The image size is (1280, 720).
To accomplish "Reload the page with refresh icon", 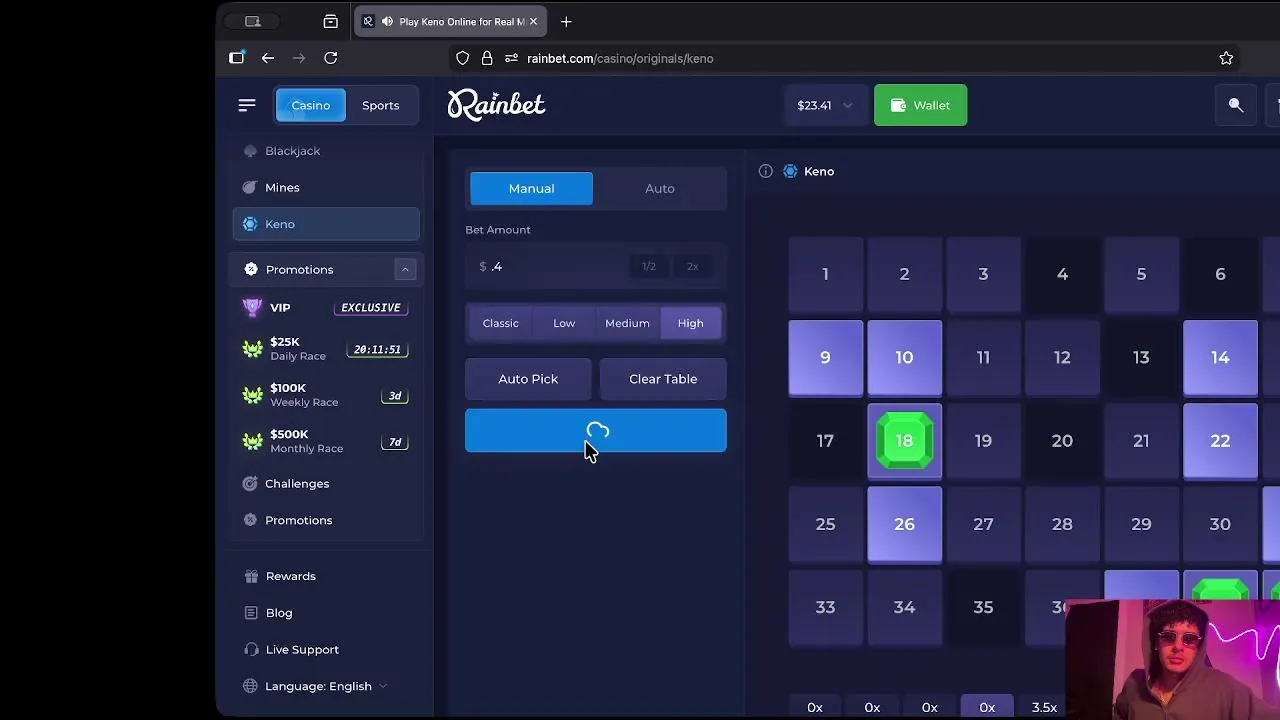I will 330,58.
